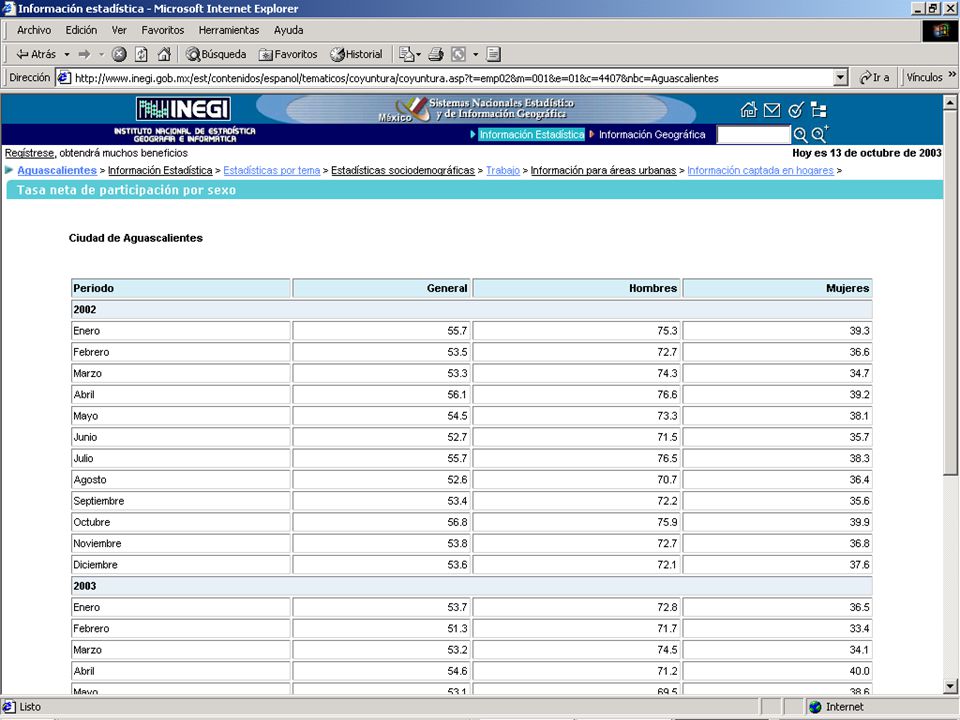Screen dimensions: 960x720
Task: Open the Búsqueda search panel
Action: [216, 54]
